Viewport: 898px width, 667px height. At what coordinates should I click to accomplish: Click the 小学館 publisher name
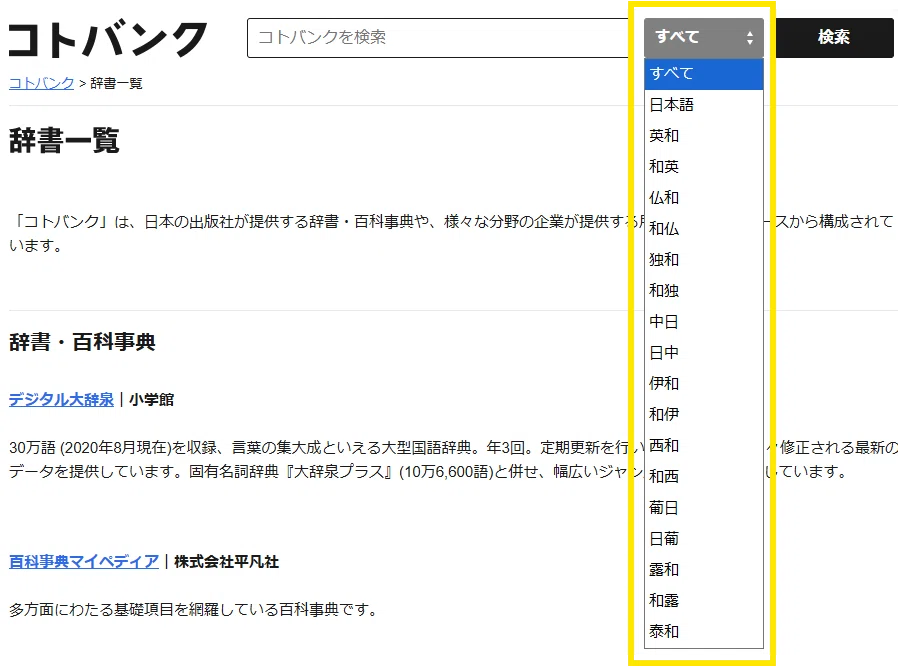pyautogui.click(x=151, y=400)
